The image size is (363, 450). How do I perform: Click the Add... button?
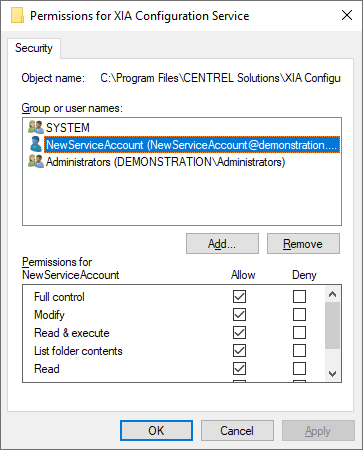point(222,244)
